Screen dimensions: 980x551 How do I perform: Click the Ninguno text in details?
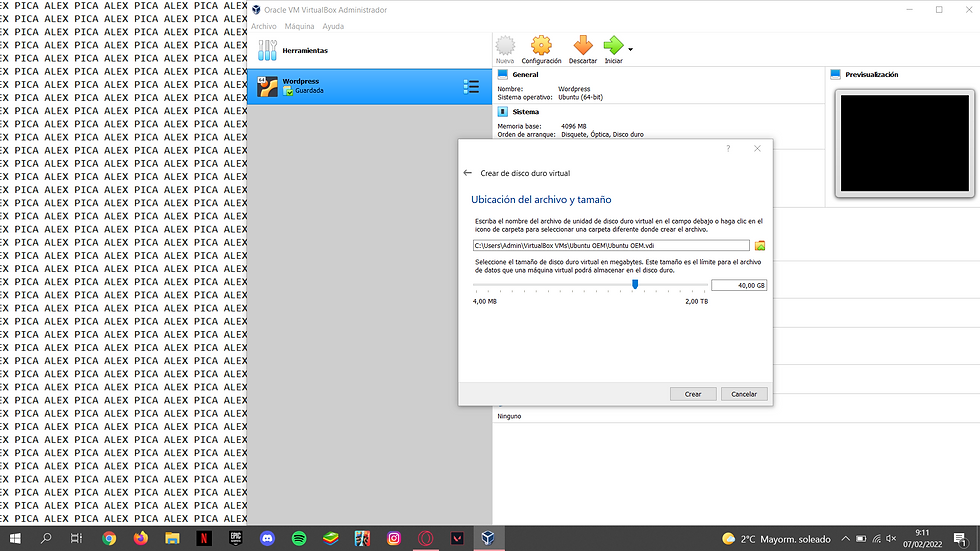pyautogui.click(x=509, y=416)
